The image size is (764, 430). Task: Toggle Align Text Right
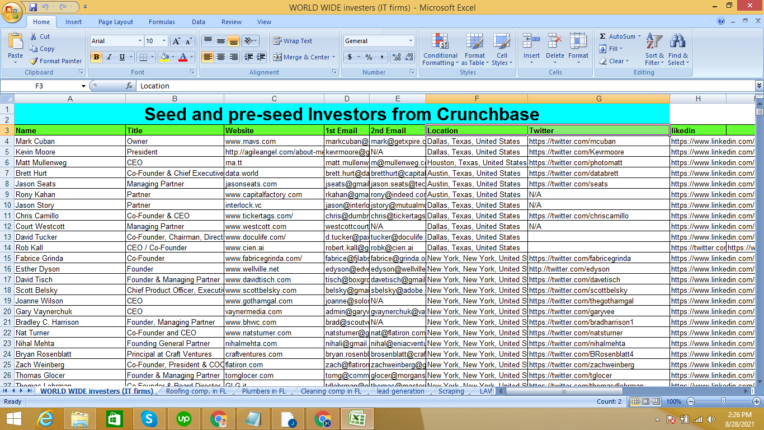pyautogui.click(x=233, y=57)
